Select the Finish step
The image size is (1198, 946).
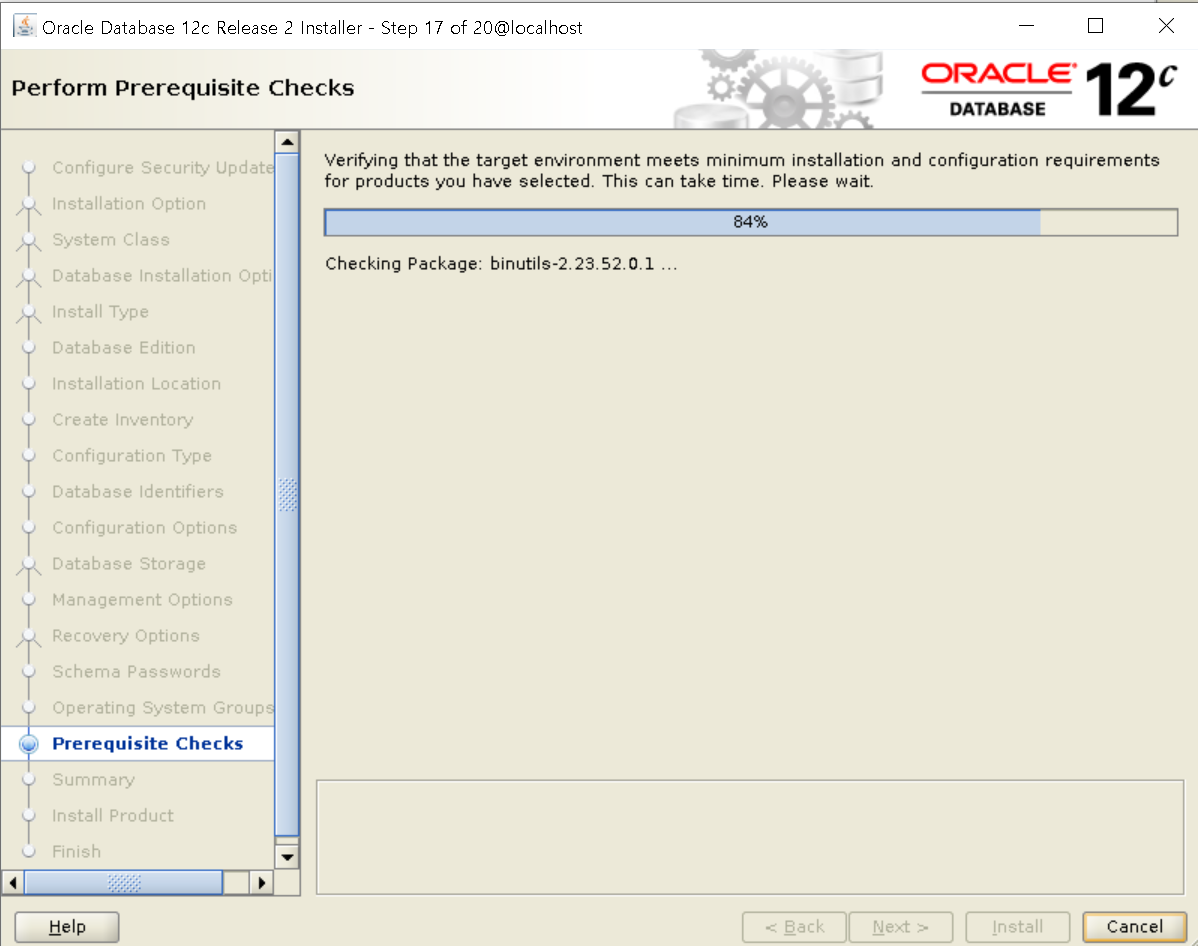[76, 850]
